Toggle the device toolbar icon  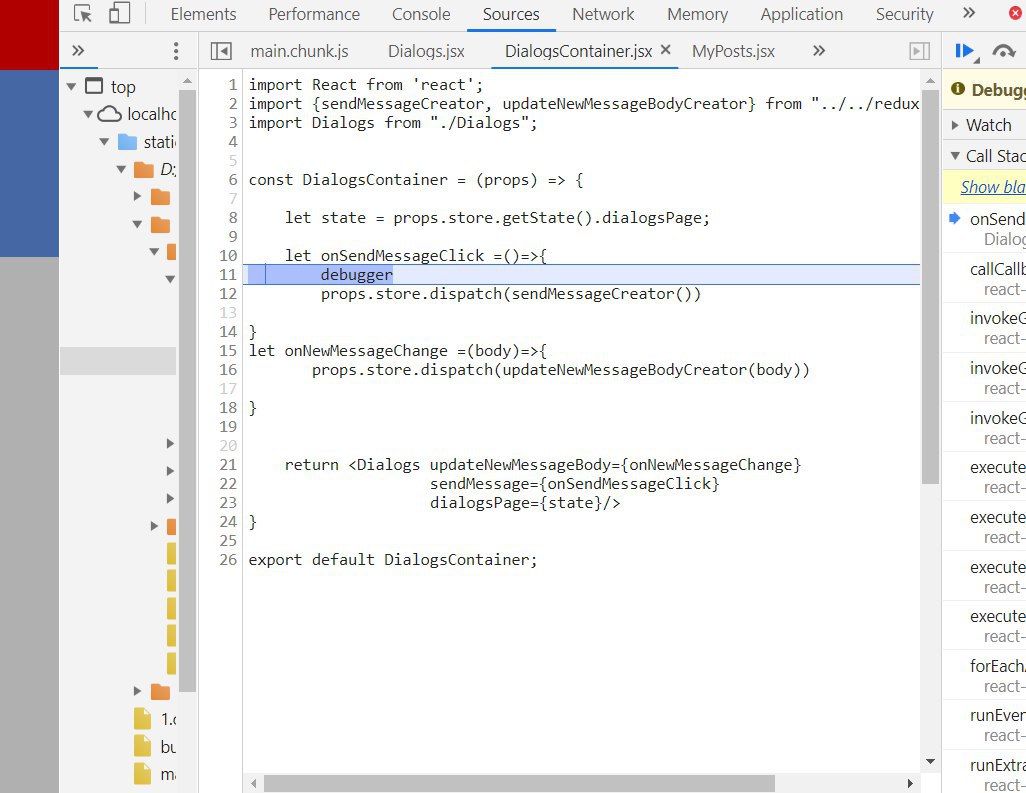119,14
